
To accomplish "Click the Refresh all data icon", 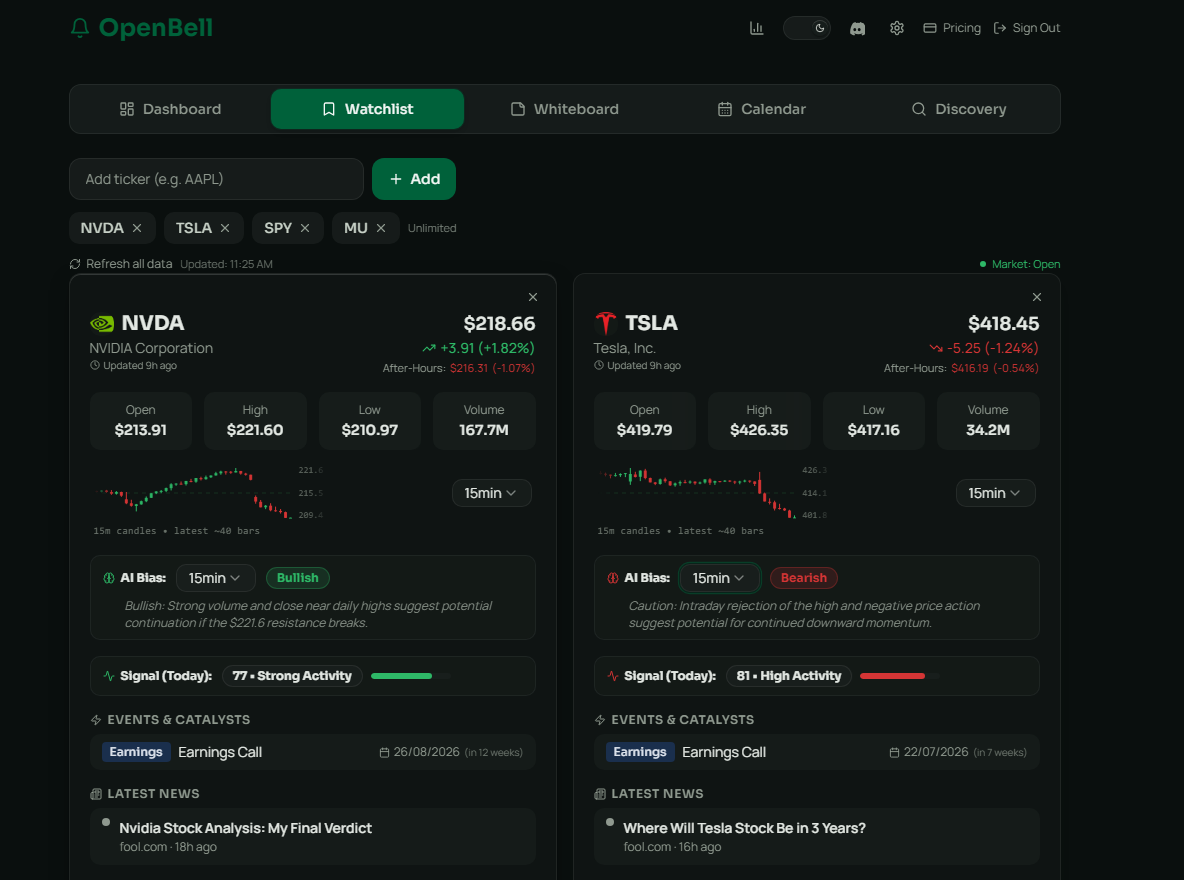I will (75, 264).
